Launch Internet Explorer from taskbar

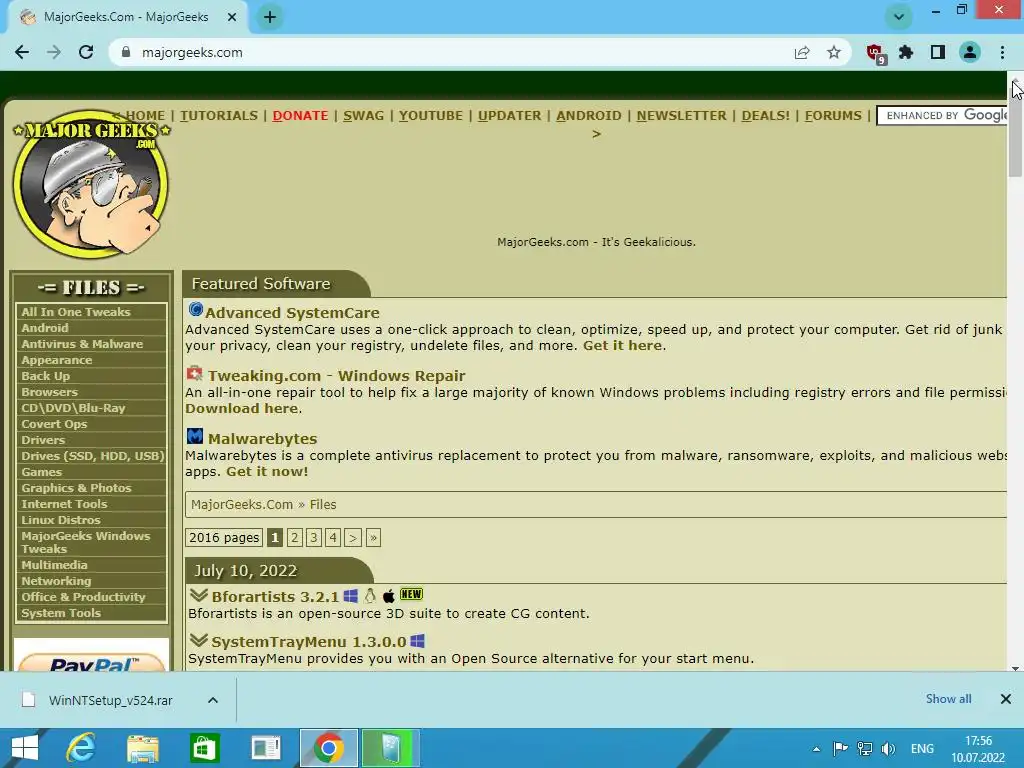(x=81, y=748)
